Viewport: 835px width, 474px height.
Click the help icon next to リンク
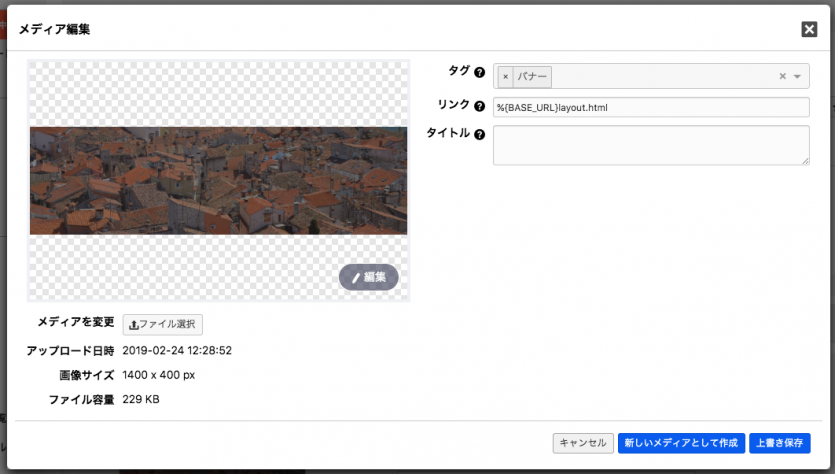coord(479,106)
